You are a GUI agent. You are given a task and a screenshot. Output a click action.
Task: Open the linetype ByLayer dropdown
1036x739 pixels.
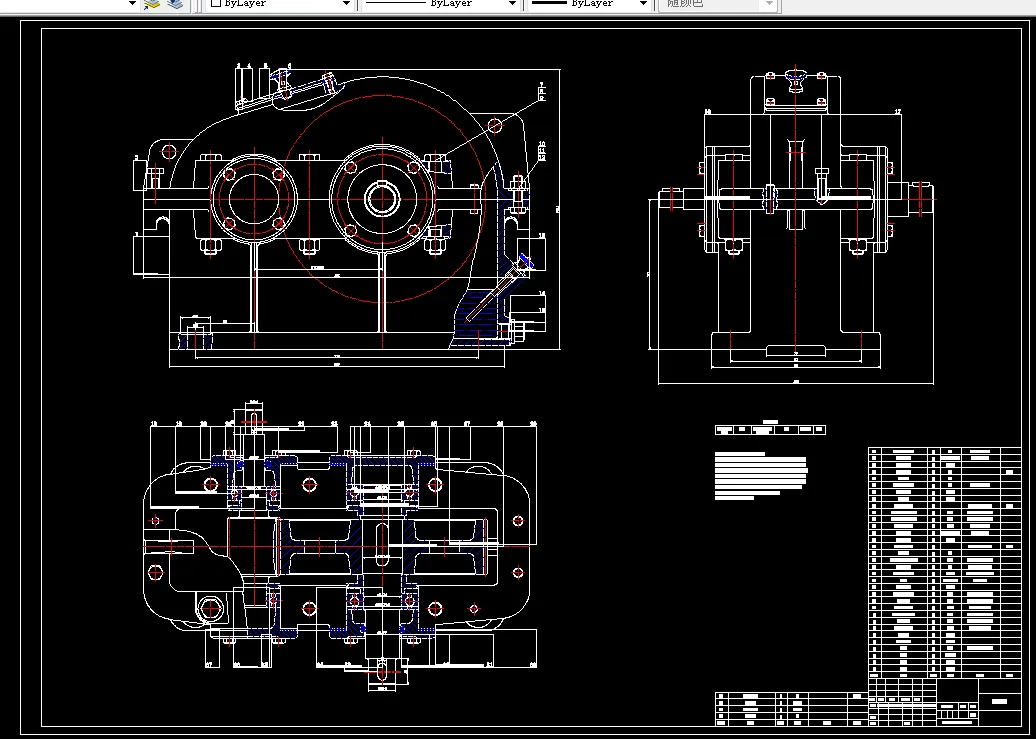pyautogui.click(x=441, y=3)
